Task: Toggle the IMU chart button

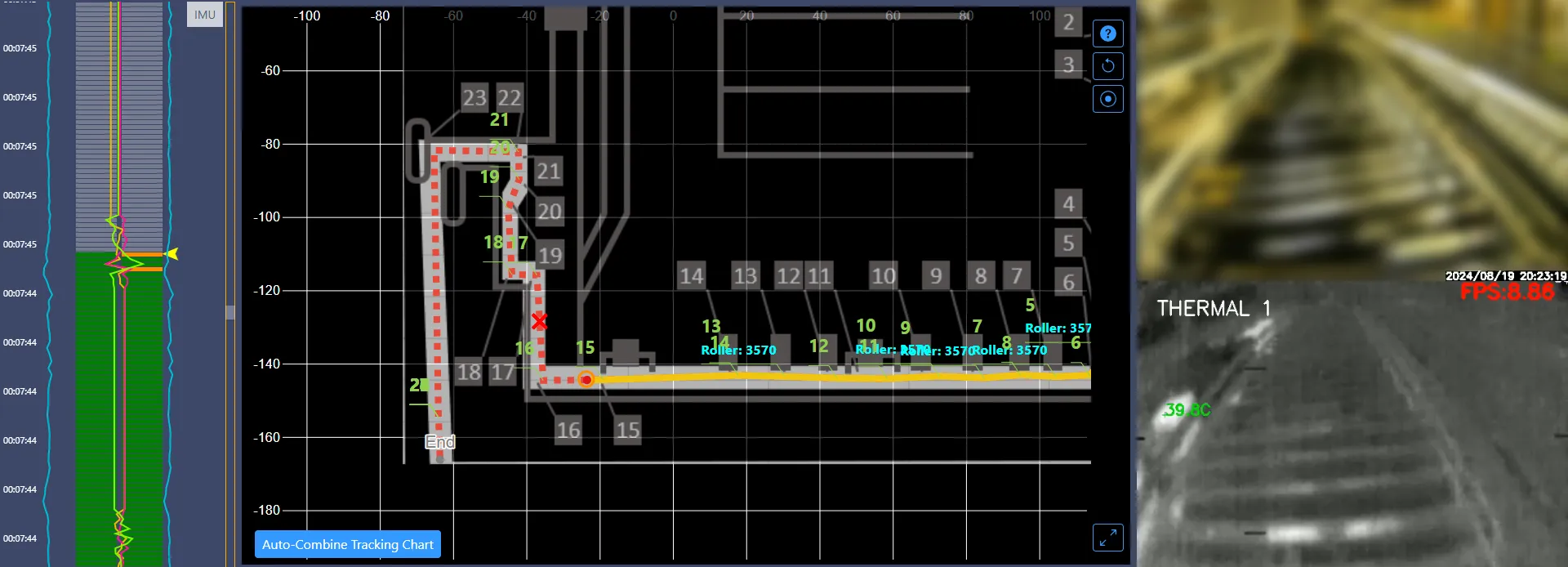Action: click(x=204, y=15)
